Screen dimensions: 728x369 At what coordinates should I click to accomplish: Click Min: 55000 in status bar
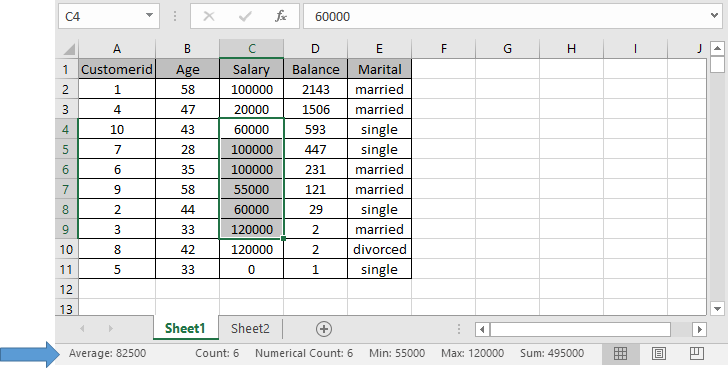point(397,353)
